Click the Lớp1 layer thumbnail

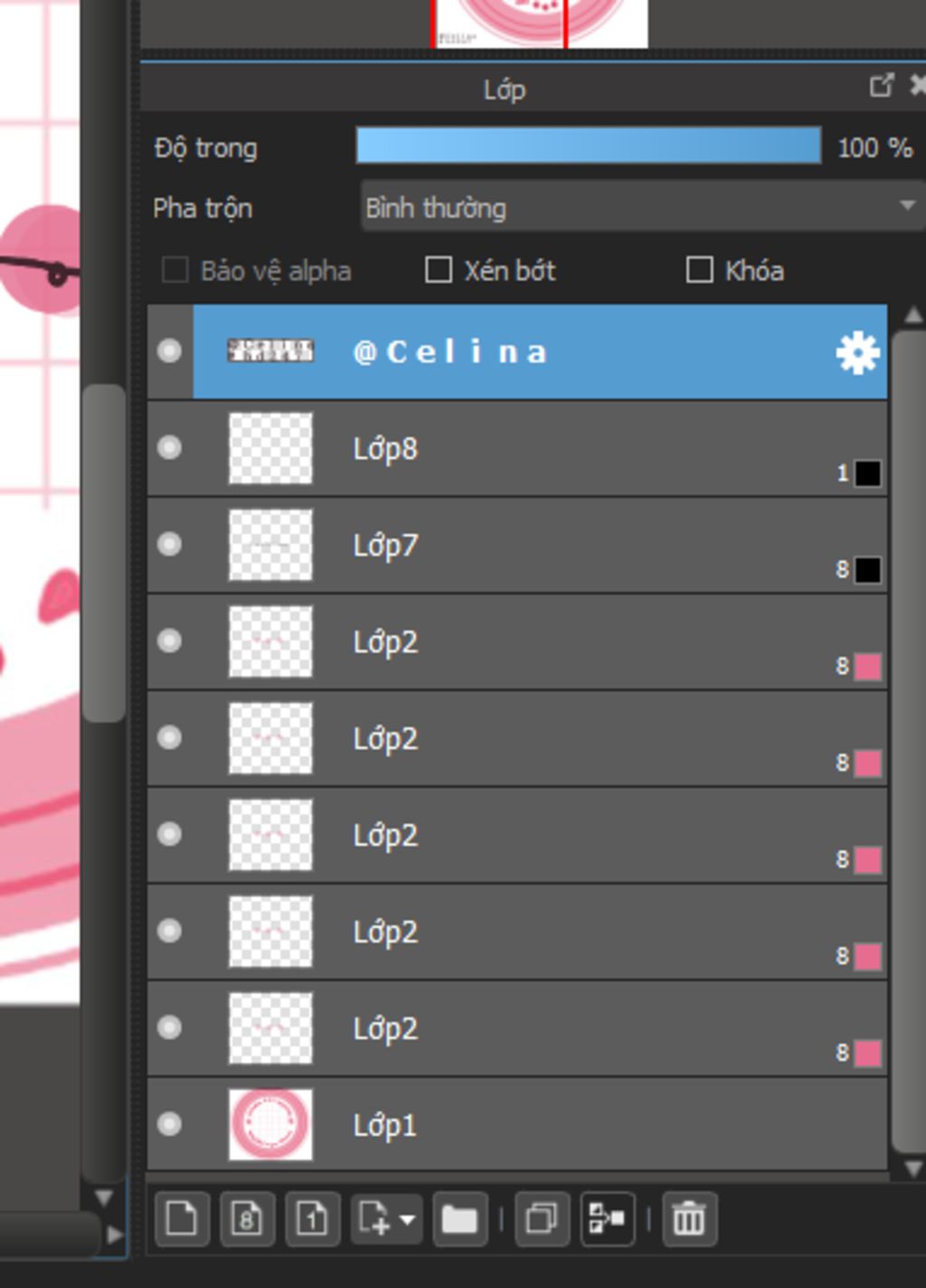click(270, 1123)
